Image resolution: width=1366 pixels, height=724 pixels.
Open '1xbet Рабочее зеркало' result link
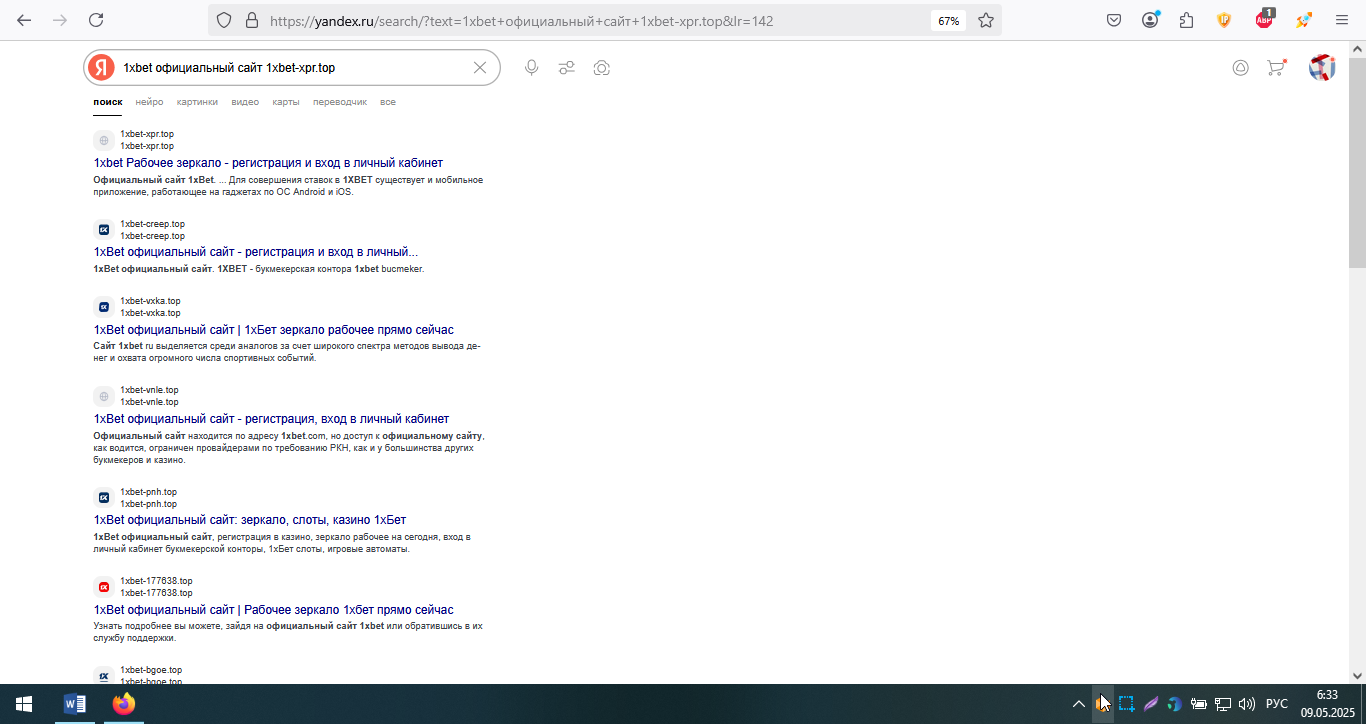(x=268, y=163)
